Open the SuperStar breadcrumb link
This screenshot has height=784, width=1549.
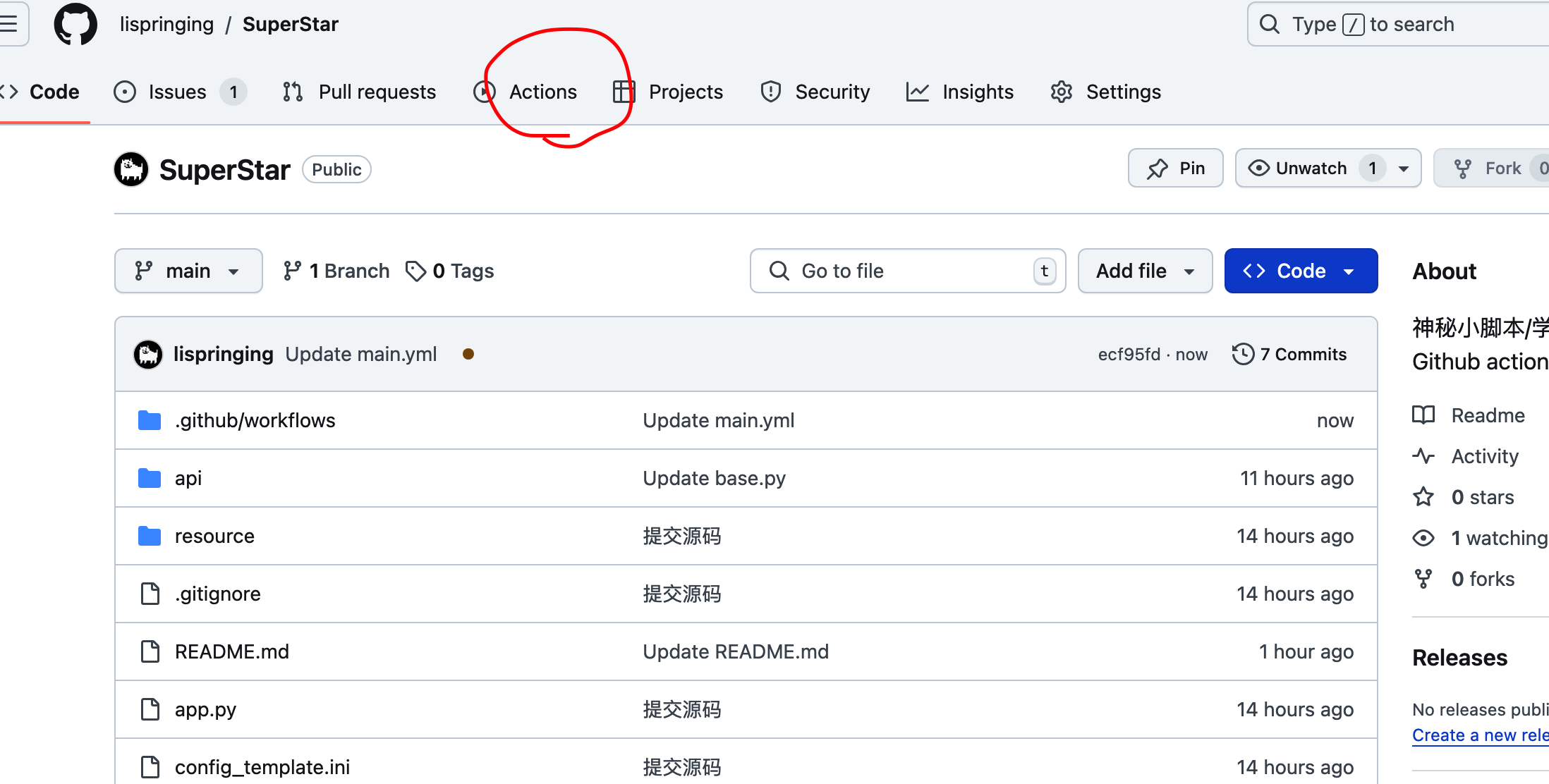click(291, 24)
